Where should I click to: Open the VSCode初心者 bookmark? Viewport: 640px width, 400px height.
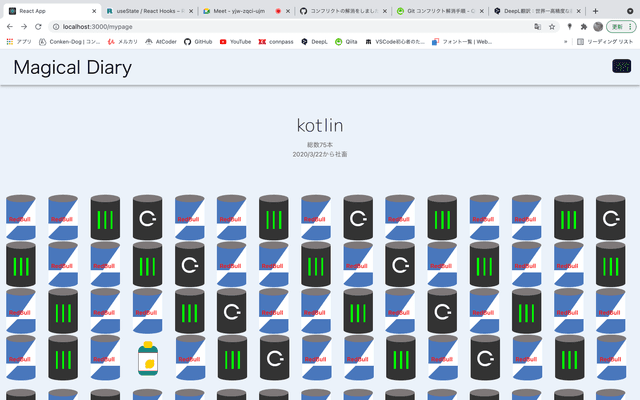coord(395,42)
